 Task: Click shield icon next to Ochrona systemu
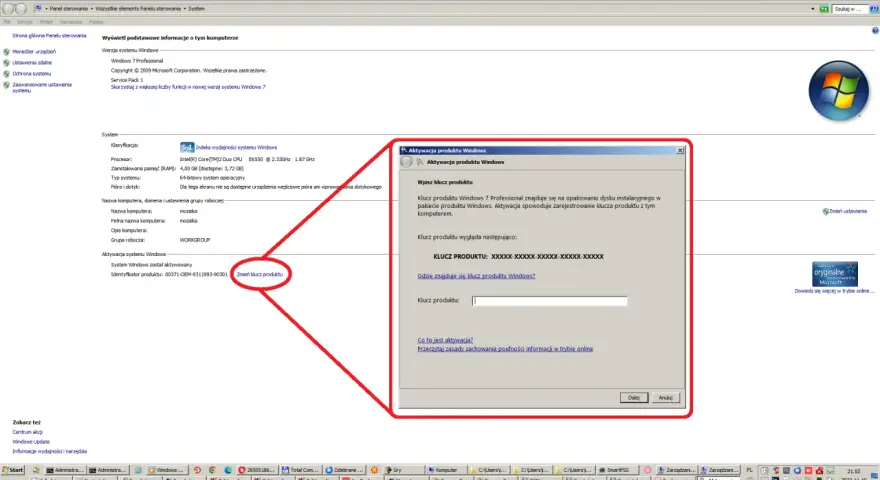[x=7, y=74]
